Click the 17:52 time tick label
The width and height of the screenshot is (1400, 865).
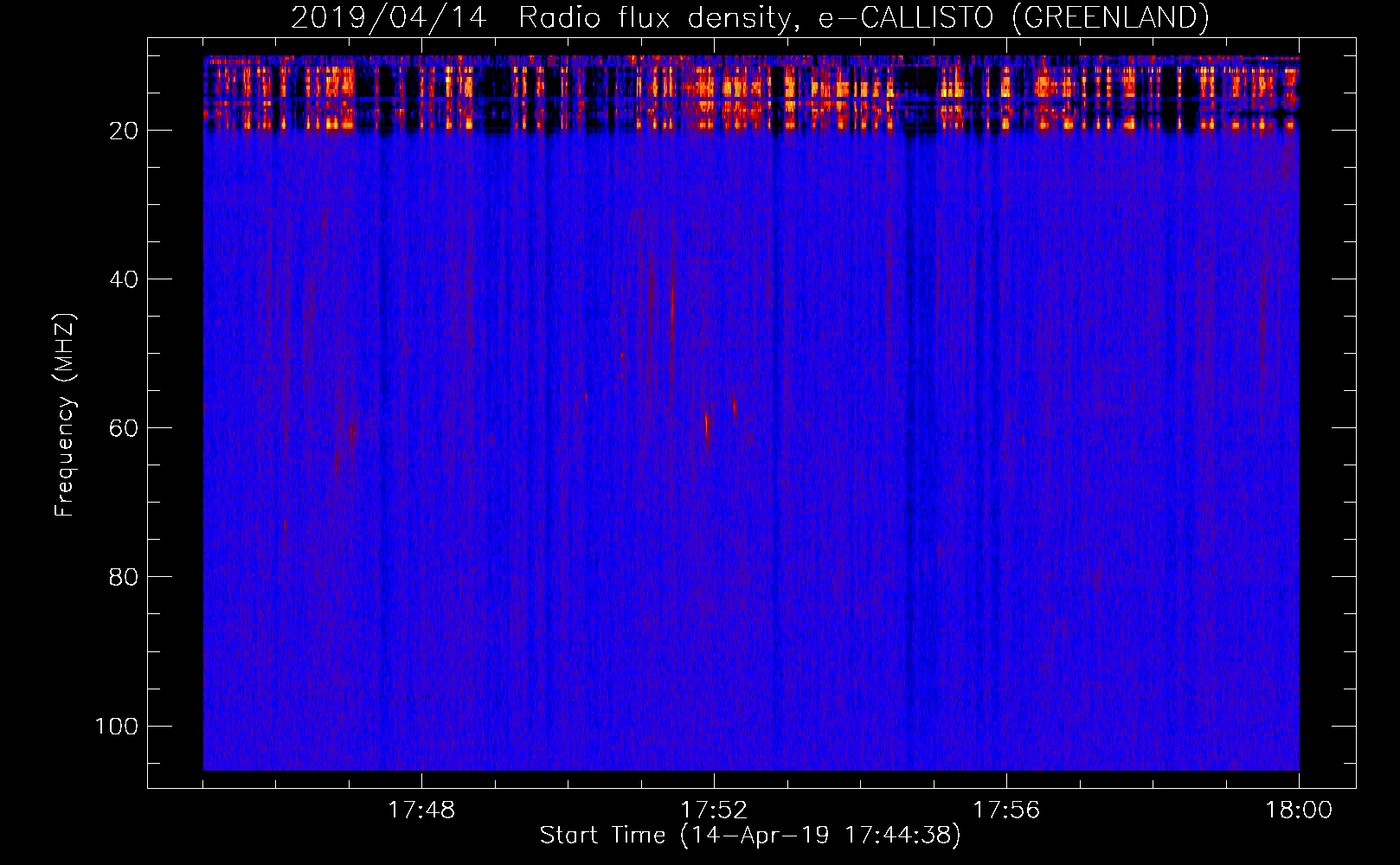[x=714, y=811]
